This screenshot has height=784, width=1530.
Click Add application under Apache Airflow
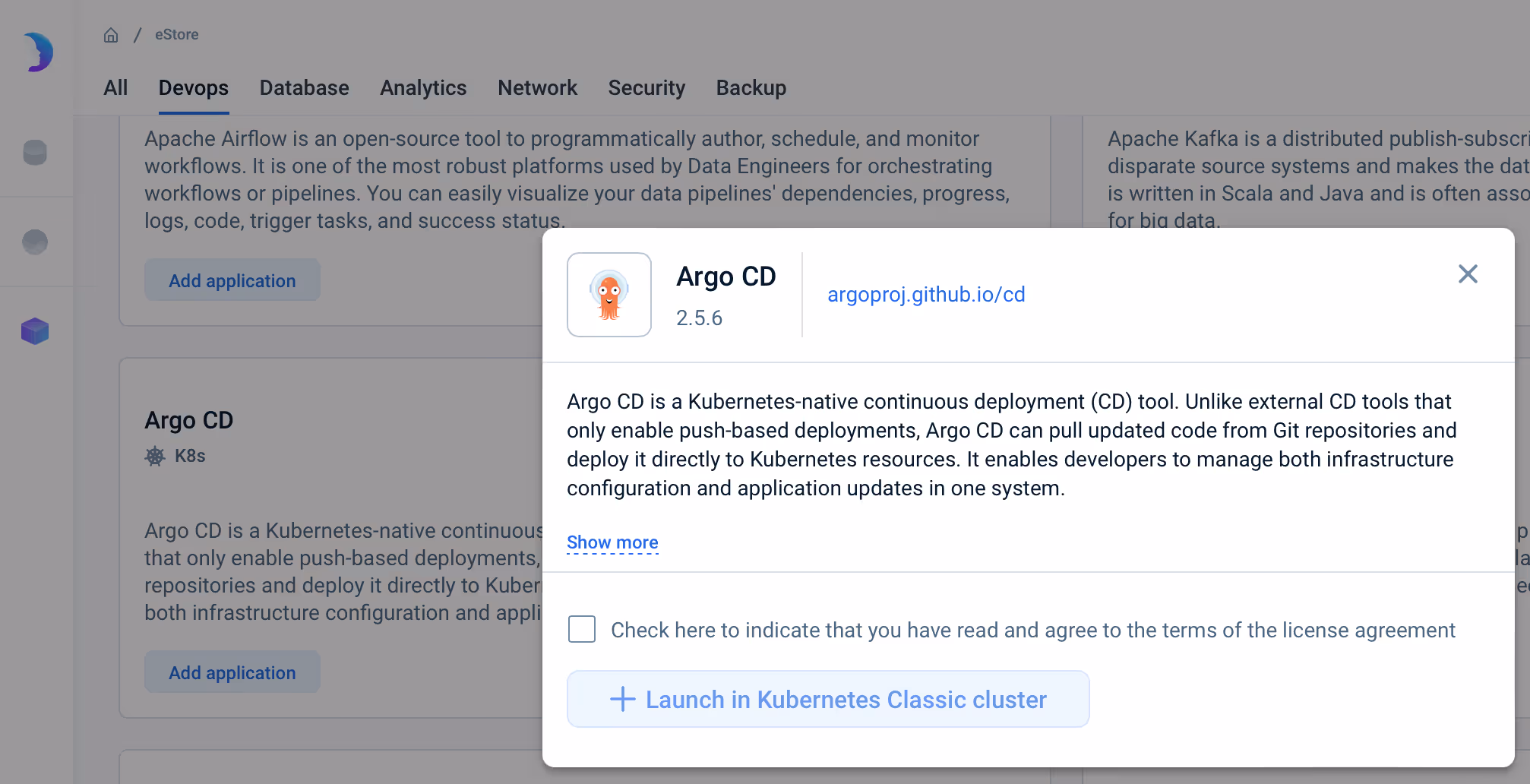[232, 280]
